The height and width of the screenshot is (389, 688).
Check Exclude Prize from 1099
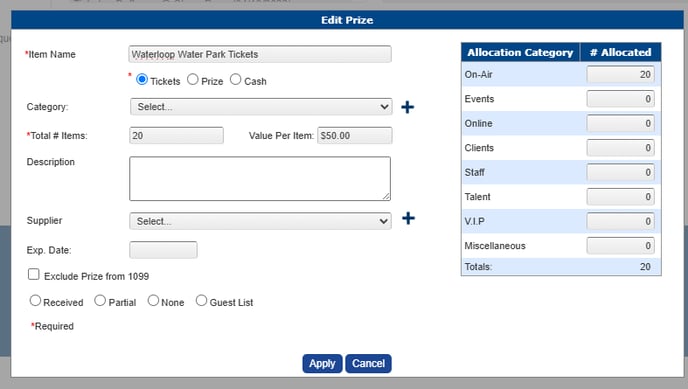(33, 275)
